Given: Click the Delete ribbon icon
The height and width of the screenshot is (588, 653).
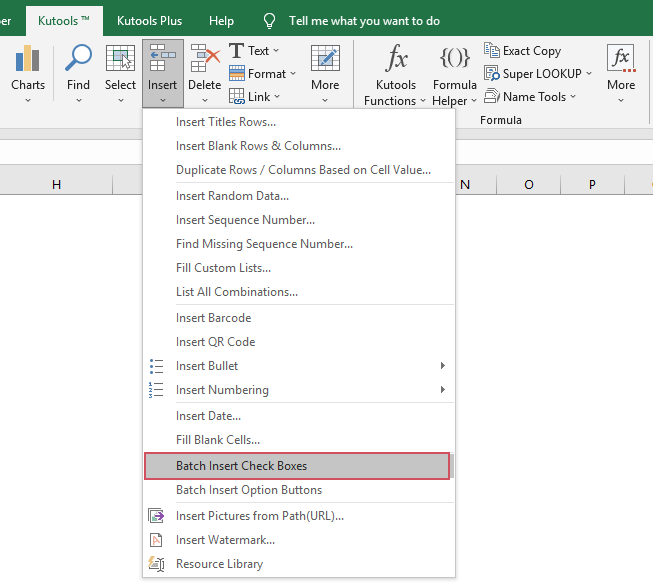Looking at the screenshot, I should pos(205,58).
